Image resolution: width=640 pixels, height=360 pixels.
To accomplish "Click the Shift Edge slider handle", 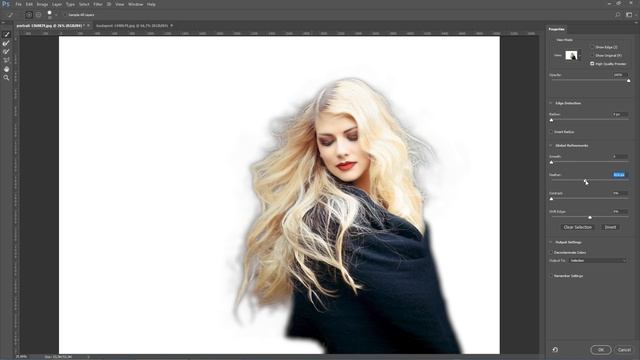I will pos(590,218).
